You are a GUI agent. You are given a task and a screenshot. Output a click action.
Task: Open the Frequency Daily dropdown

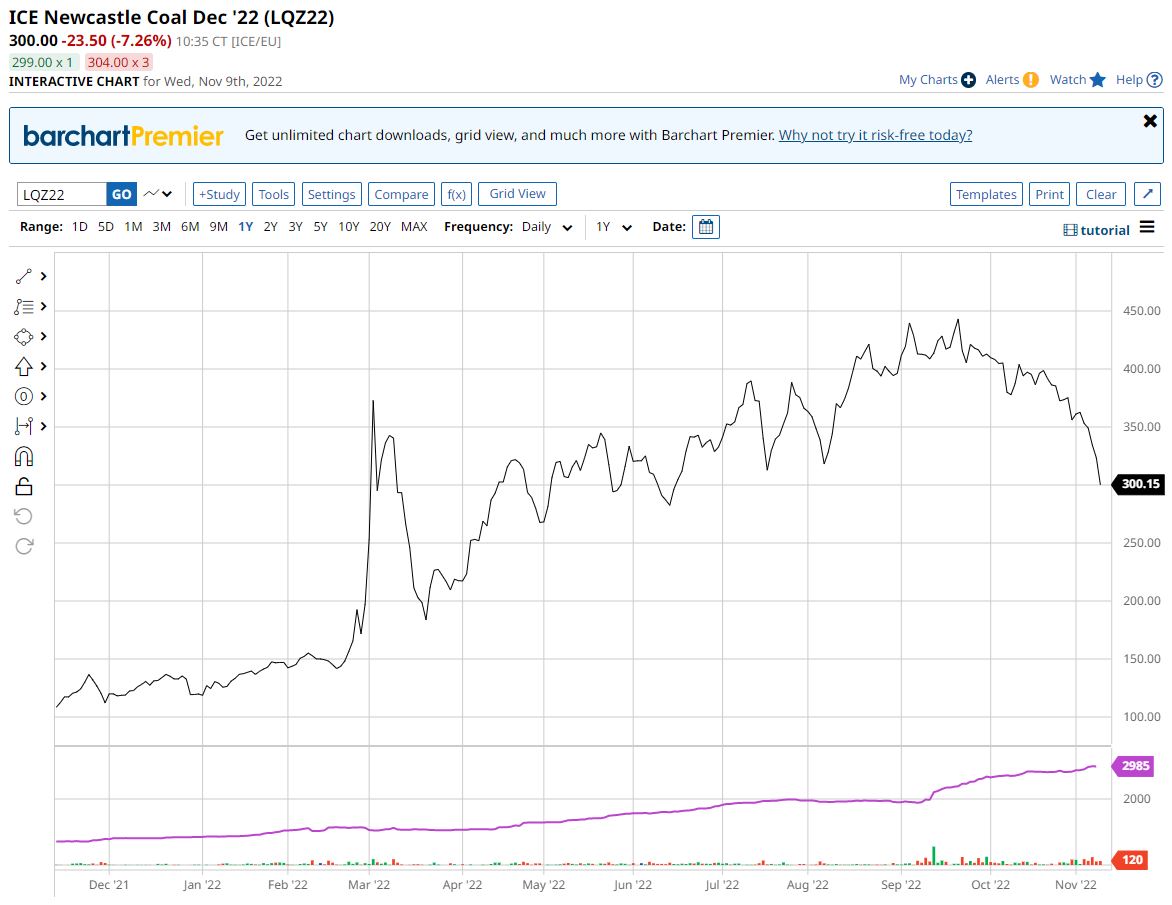pyautogui.click(x=547, y=227)
